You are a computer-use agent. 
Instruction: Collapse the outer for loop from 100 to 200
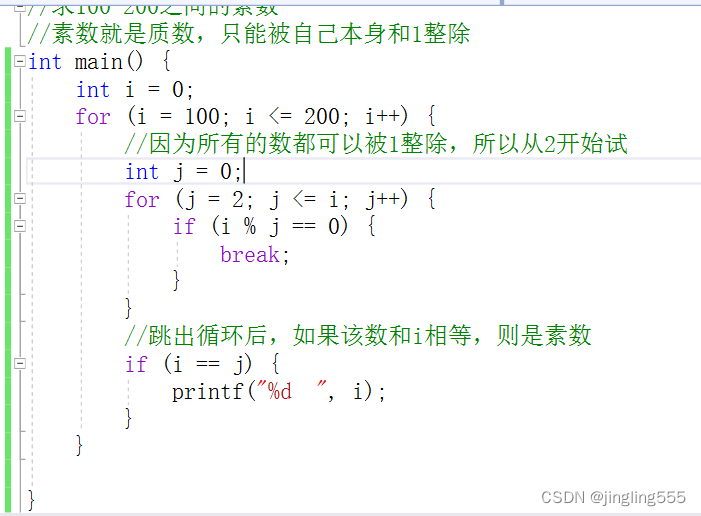pos(19,117)
